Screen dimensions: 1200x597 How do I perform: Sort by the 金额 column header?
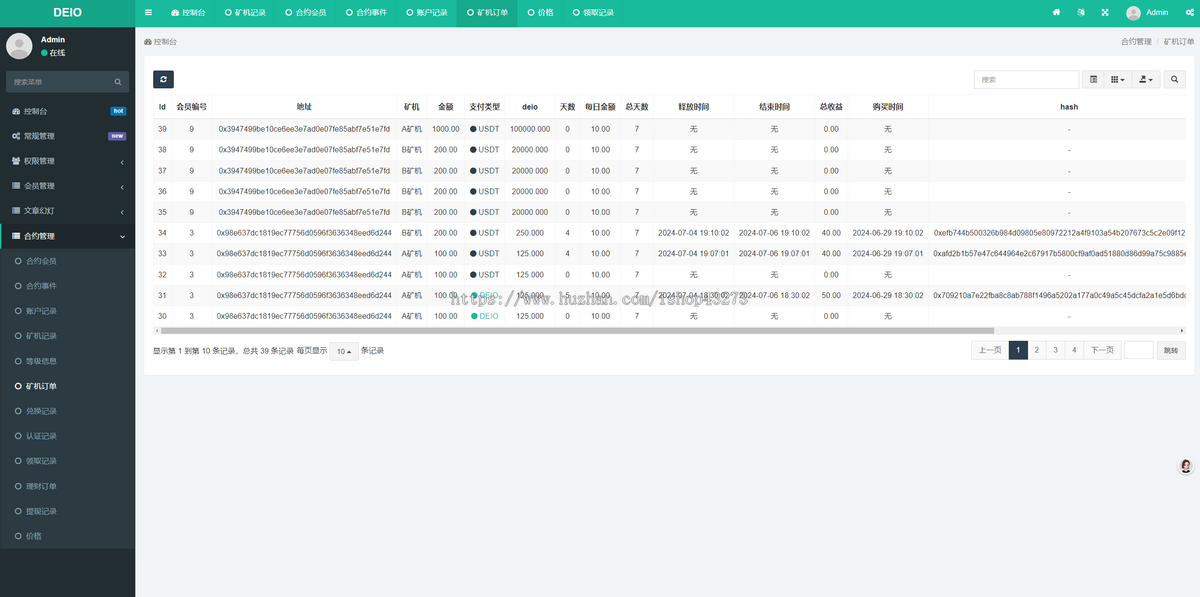tap(445, 106)
